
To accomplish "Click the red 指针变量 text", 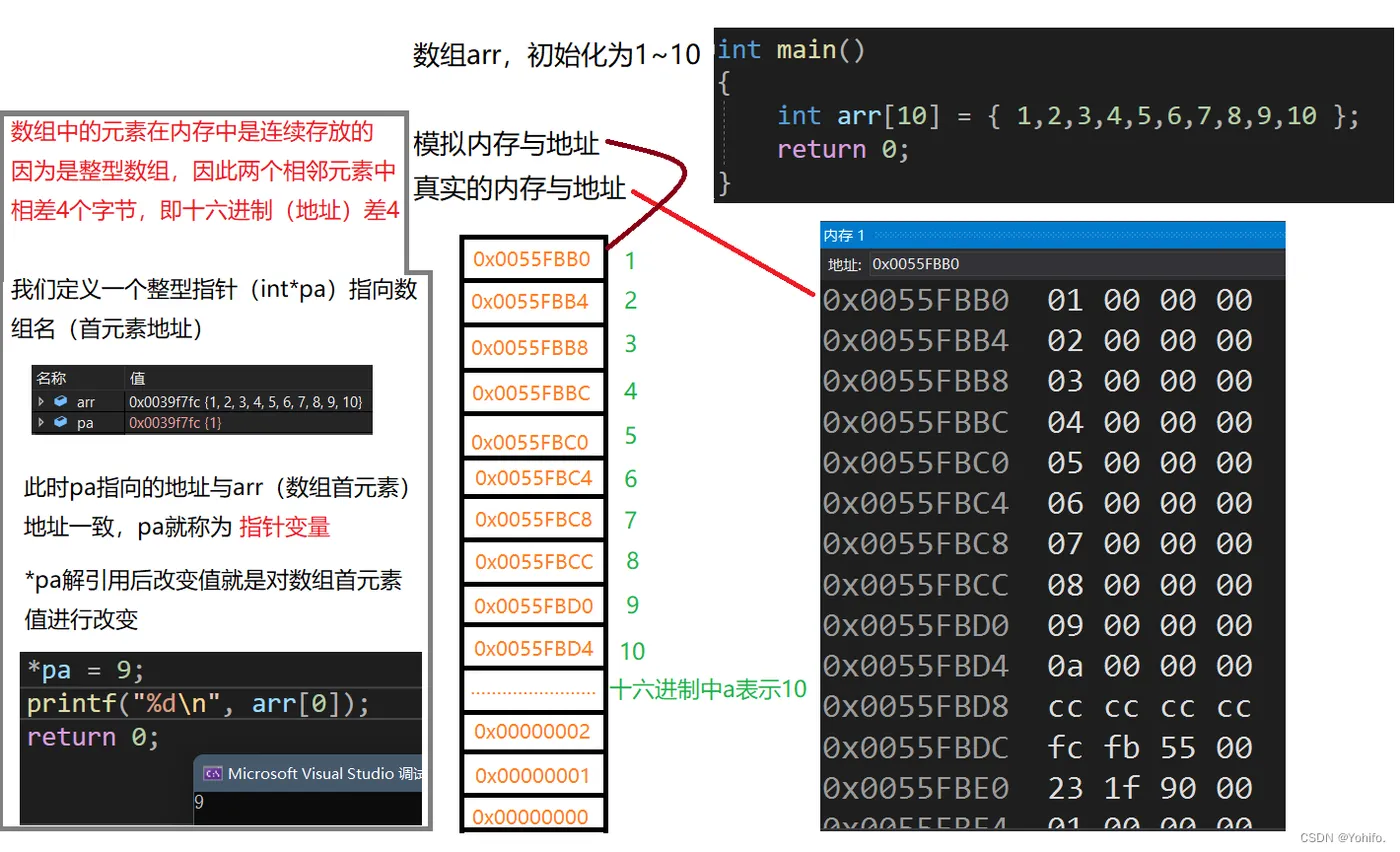I will click(x=285, y=526).
